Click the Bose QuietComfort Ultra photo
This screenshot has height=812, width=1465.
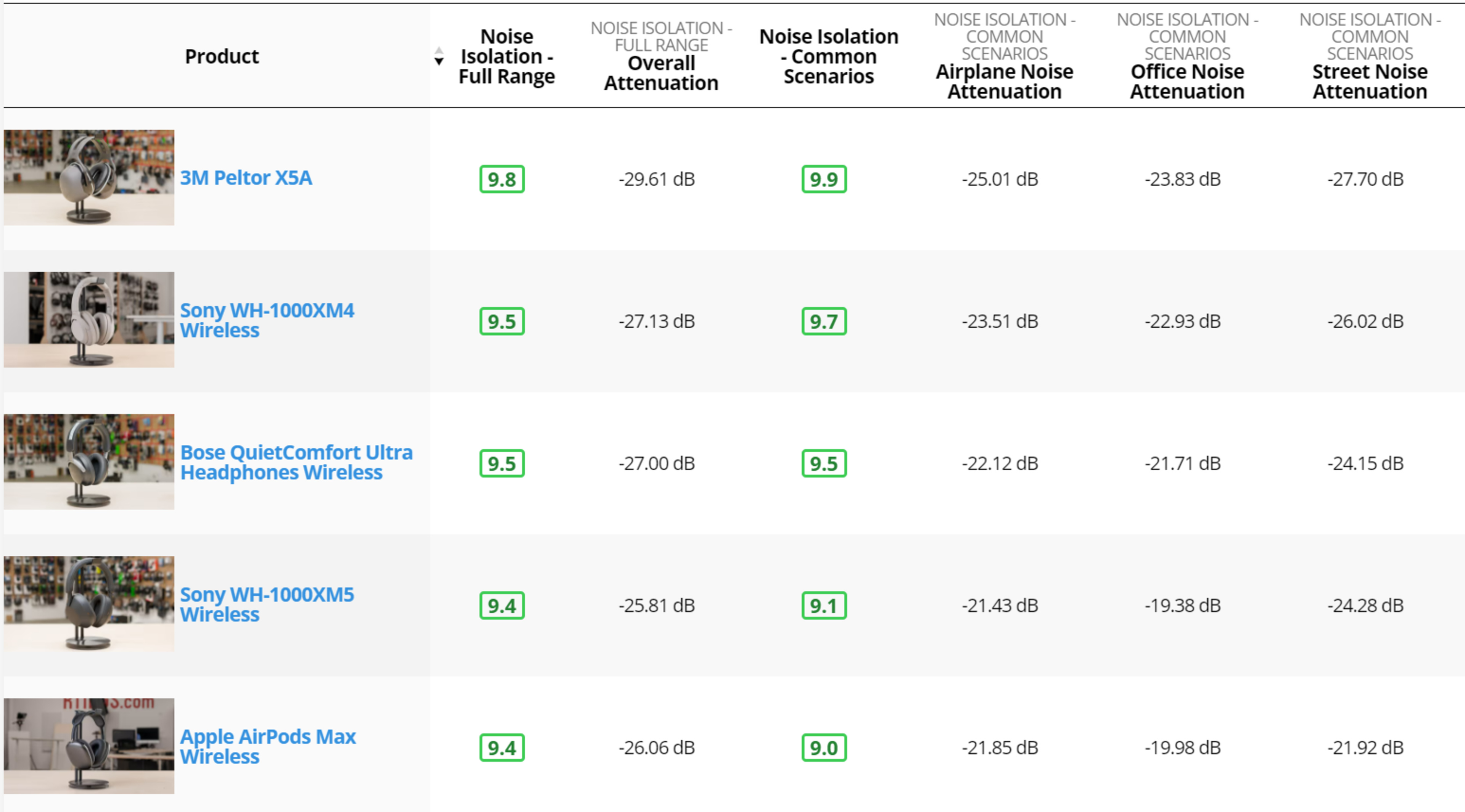tap(89, 462)
